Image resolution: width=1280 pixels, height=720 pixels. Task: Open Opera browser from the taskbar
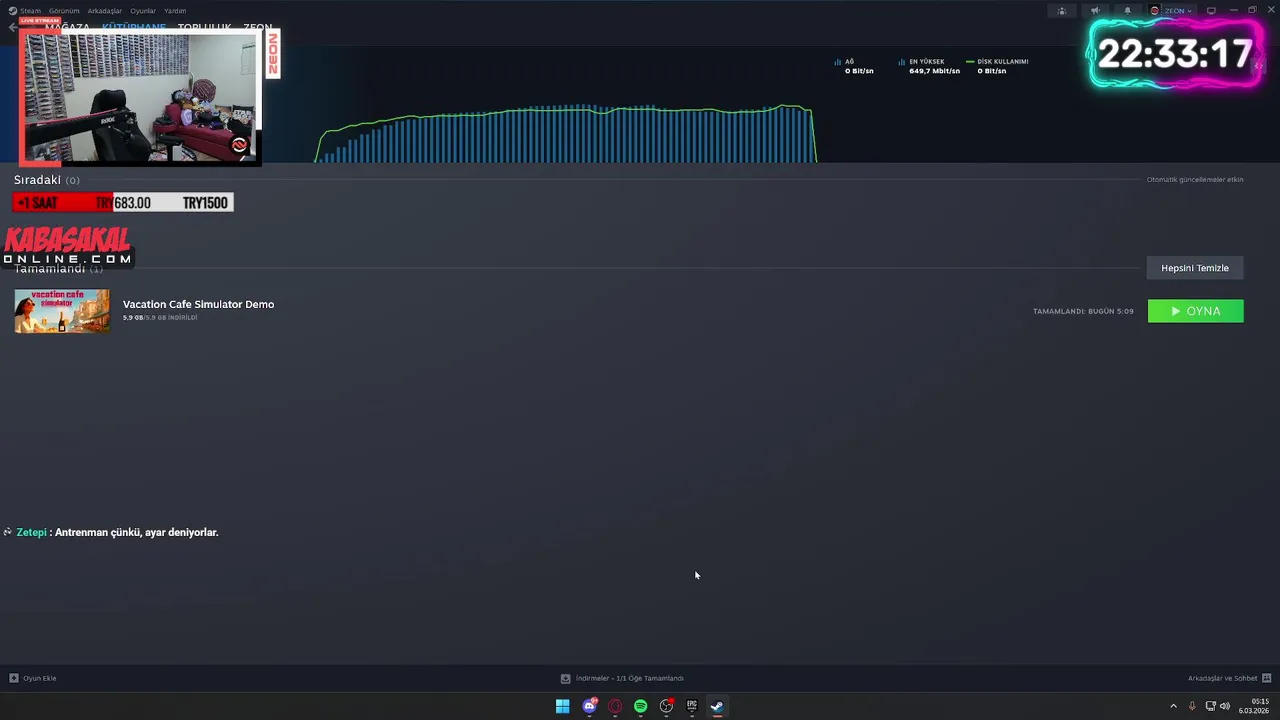615,706
